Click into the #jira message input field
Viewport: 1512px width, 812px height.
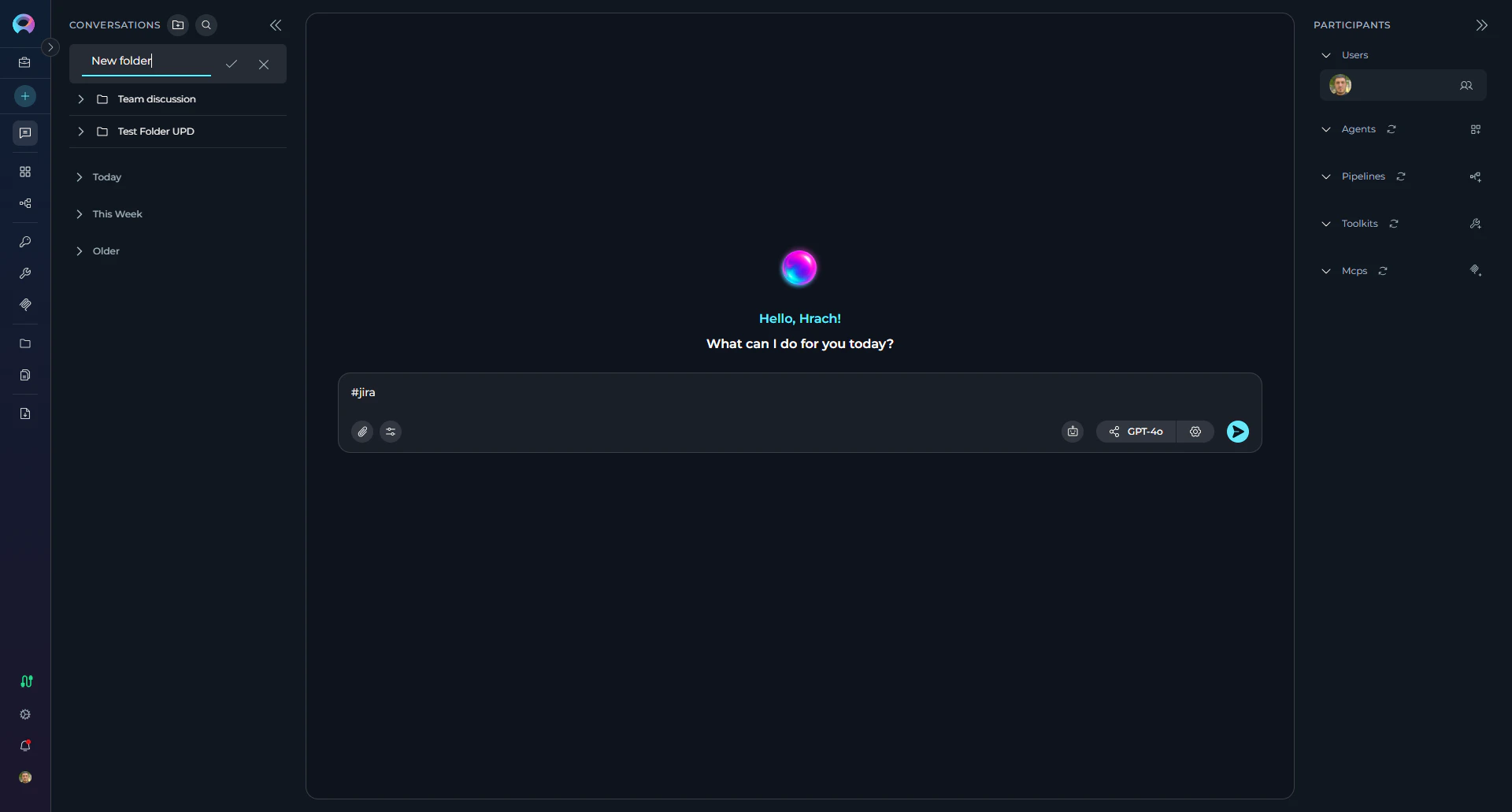coord(709,392)
